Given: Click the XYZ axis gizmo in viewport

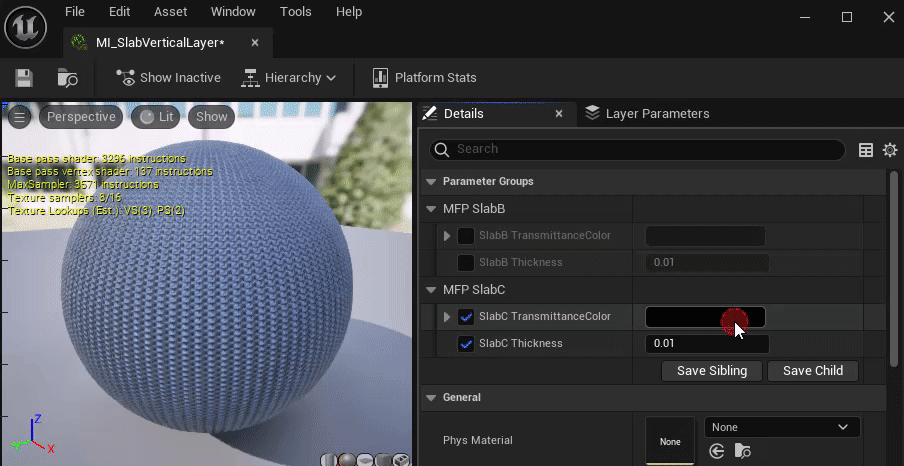Looking at the screenshot, I should (x=33, y=433).
